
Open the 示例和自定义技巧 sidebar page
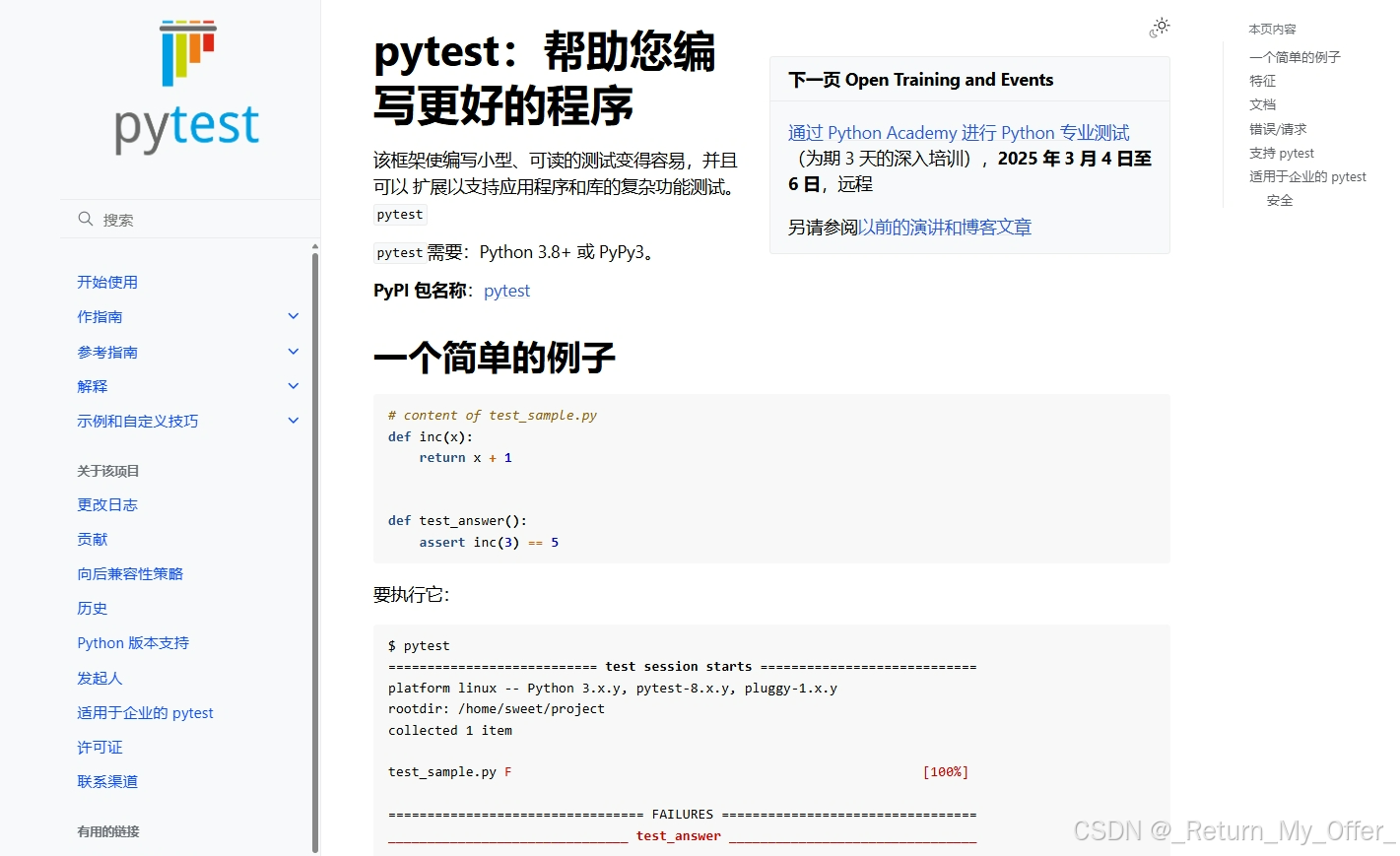point(137,421)
